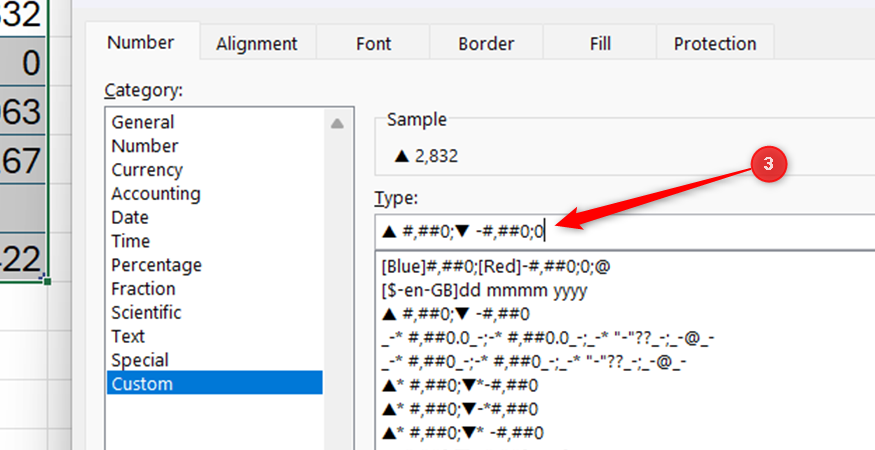
Task: Choose the Special category
Action: [214, 360]
